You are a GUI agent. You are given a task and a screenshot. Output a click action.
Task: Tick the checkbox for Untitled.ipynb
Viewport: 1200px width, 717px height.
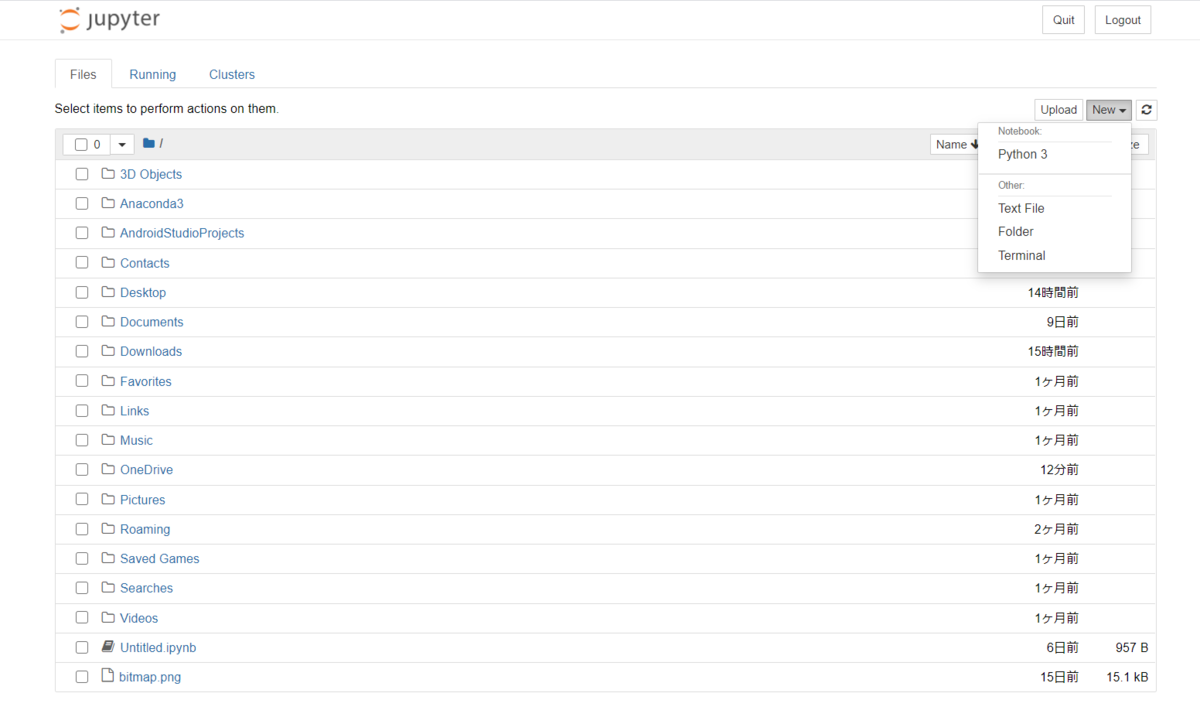pyautogui.click(x=82, y=648)
